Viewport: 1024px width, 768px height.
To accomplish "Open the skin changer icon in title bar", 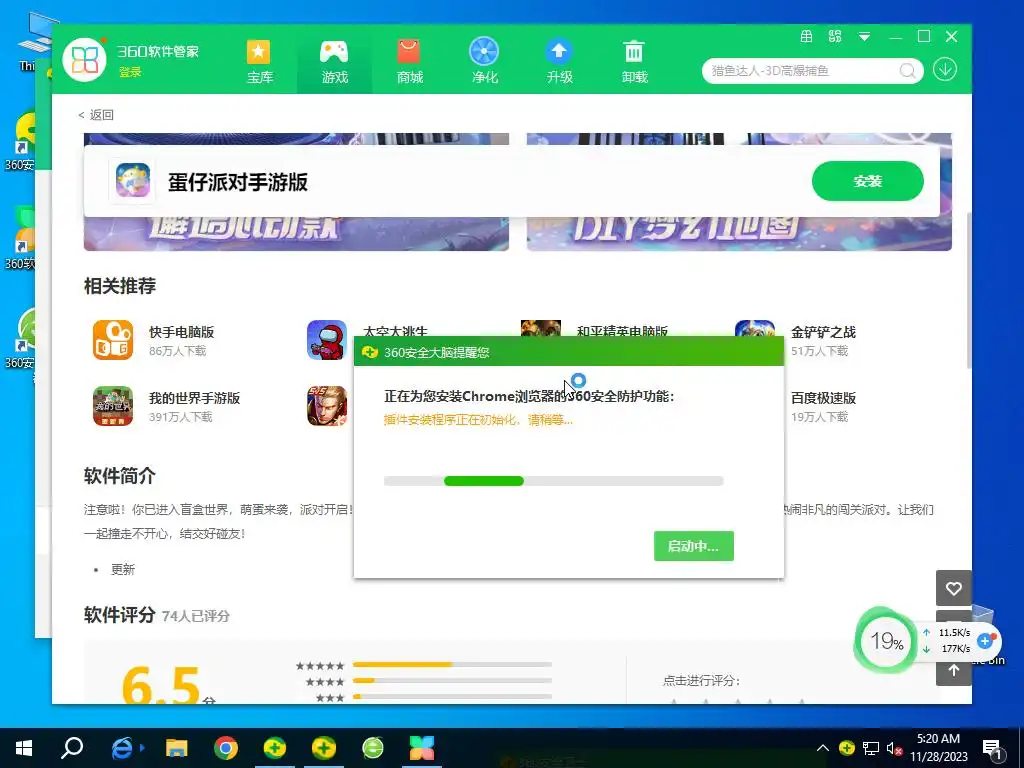I will (x=835, y=37).
